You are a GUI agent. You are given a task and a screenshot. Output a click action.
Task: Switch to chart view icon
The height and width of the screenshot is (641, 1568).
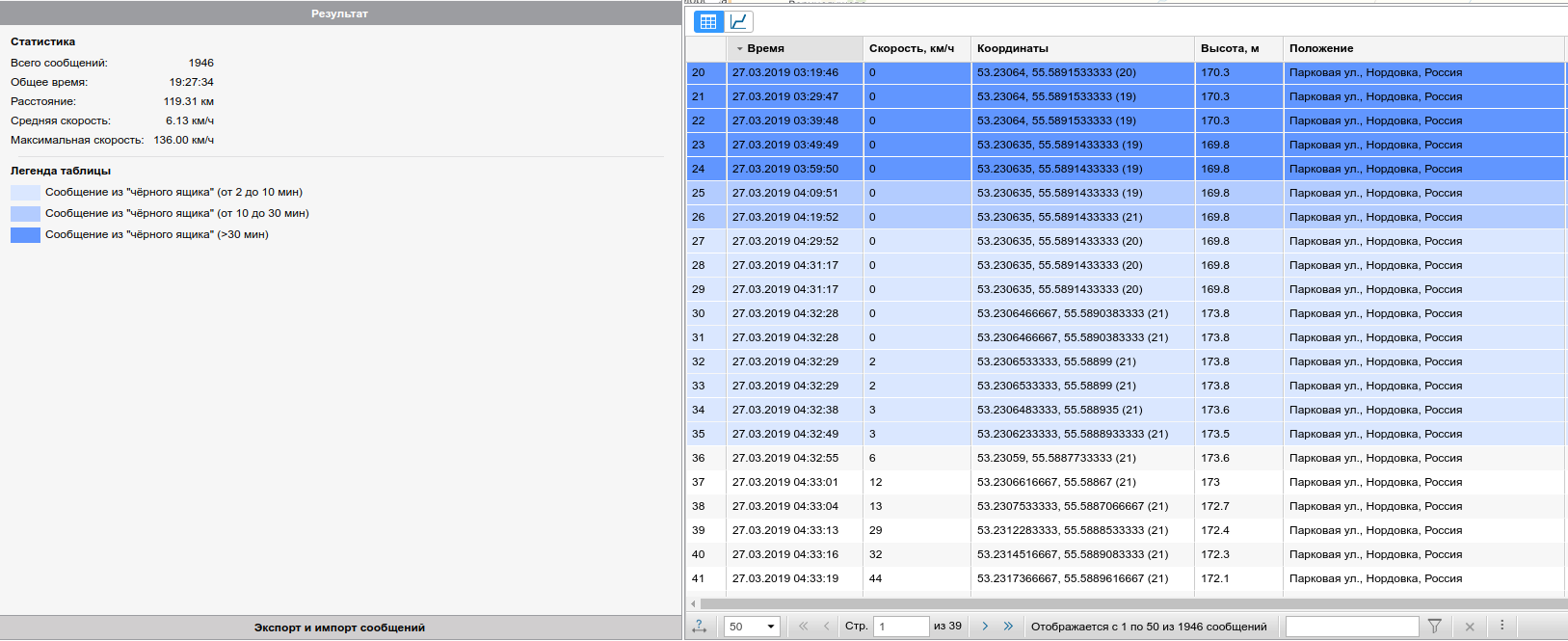[739, 22]
